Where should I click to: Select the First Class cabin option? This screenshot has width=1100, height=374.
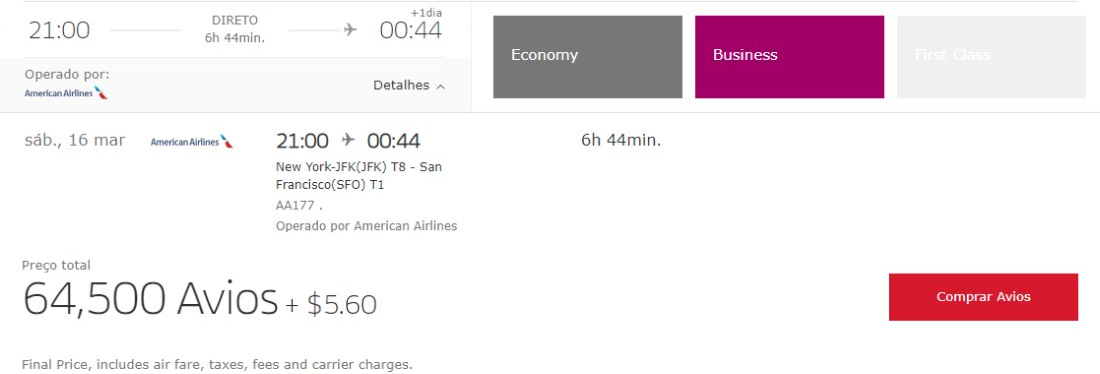pyautogui.click(x=991, y=57)
